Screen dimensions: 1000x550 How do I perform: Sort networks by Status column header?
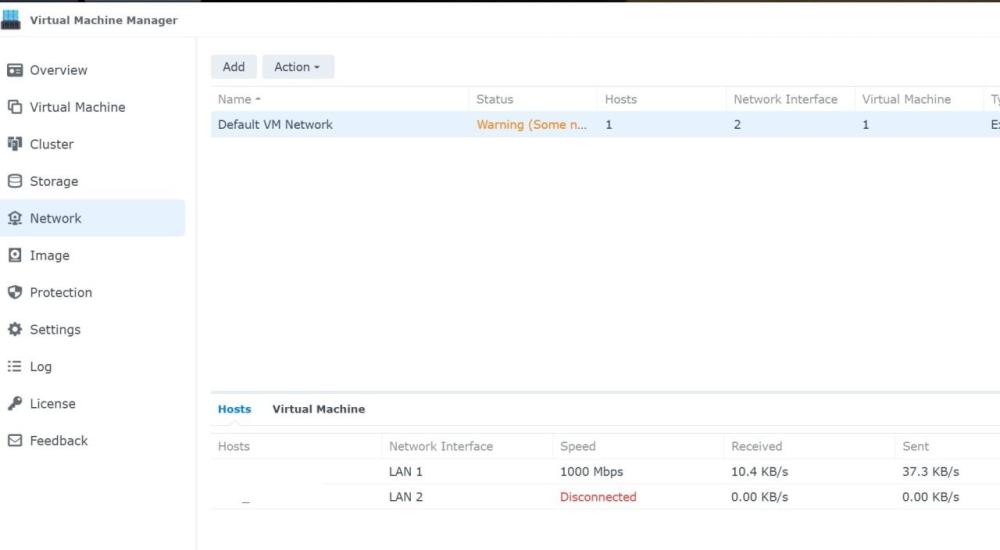[x=495, y=99]
